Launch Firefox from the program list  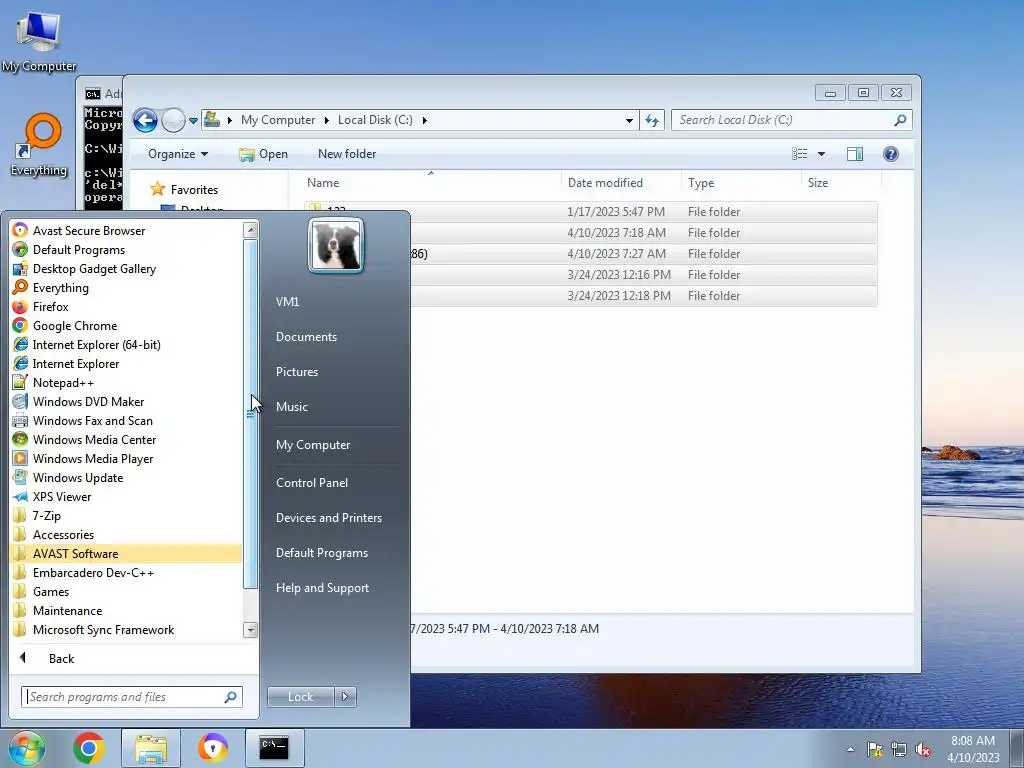tap(40, 306)
